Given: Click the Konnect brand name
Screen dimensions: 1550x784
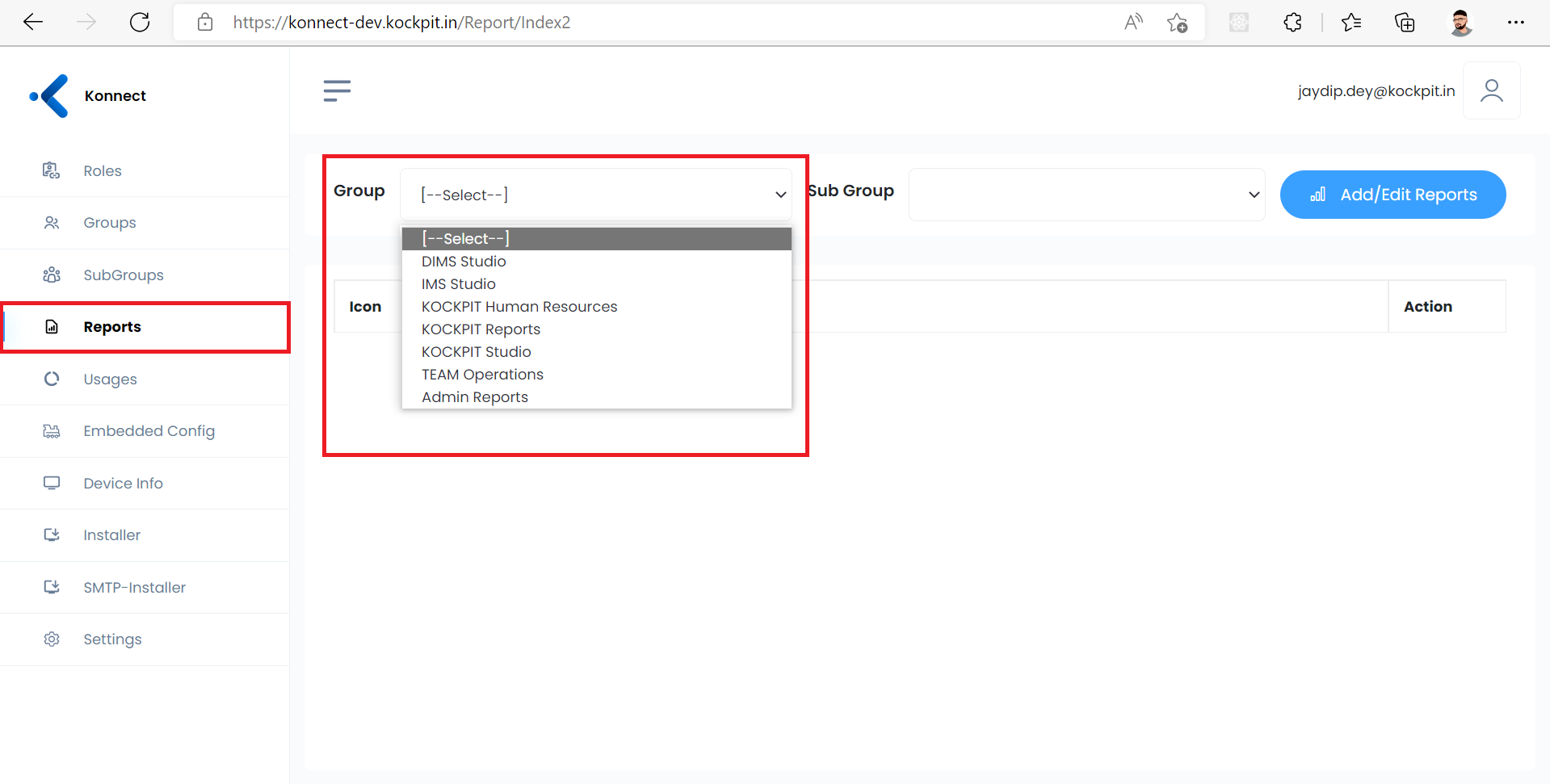Looking at the screenshot, I should 116,96.
